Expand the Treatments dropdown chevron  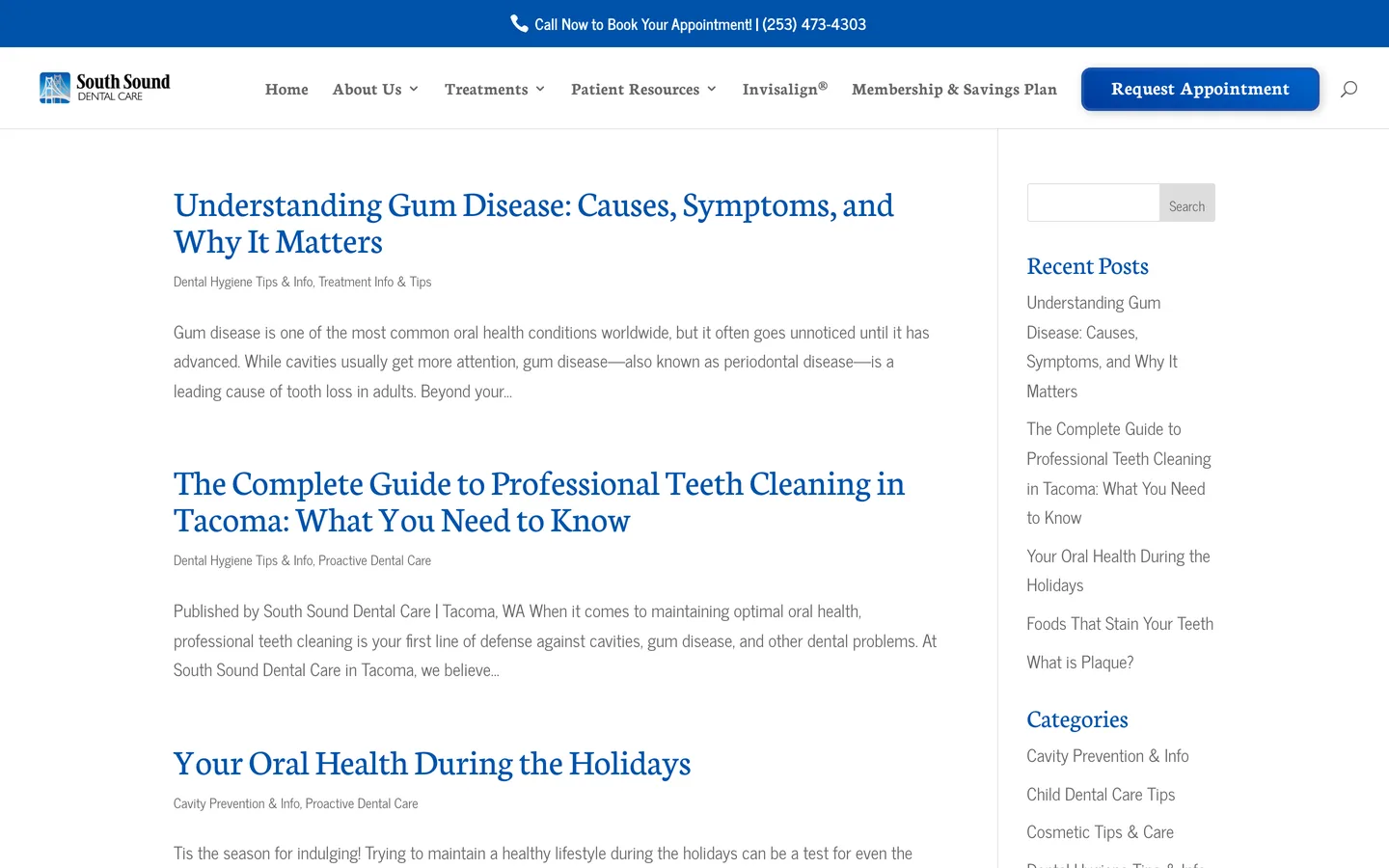pos(540,89)
